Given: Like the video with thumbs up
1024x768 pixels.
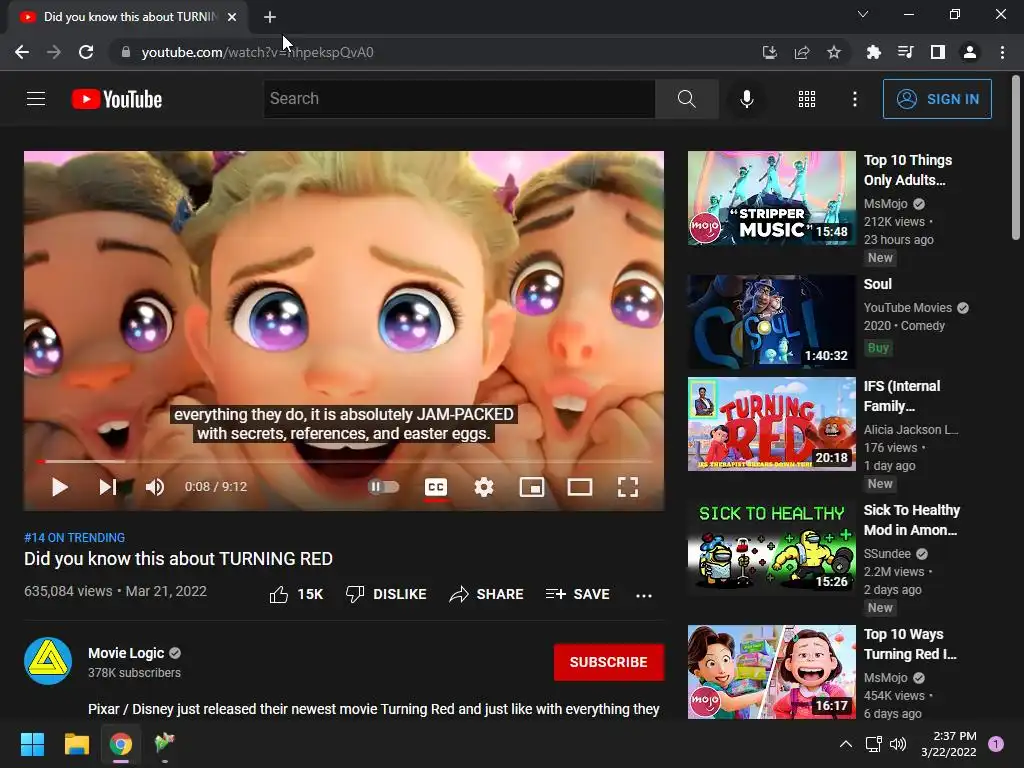Looking at the screenshot, I should coord(296,594).
